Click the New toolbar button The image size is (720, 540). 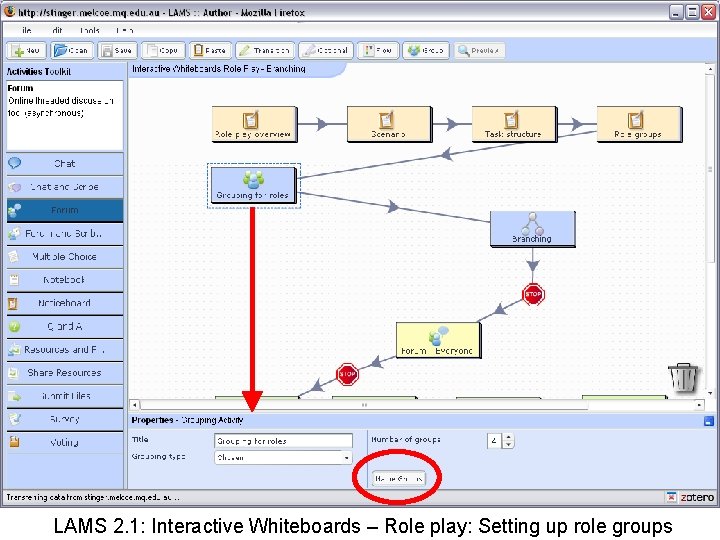[x=27, y=51]
